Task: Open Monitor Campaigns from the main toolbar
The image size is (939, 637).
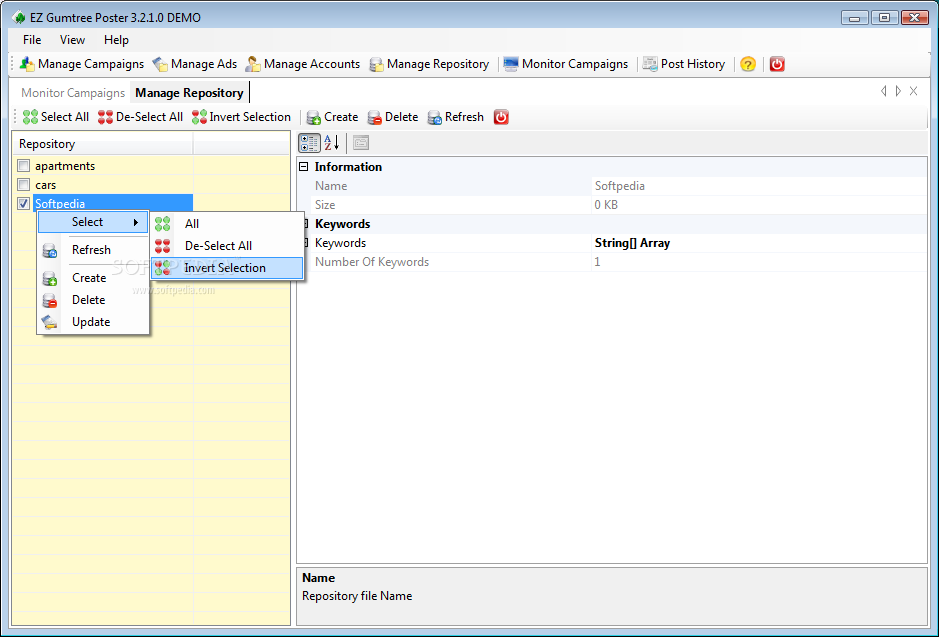Action: (x=566, y=64)
